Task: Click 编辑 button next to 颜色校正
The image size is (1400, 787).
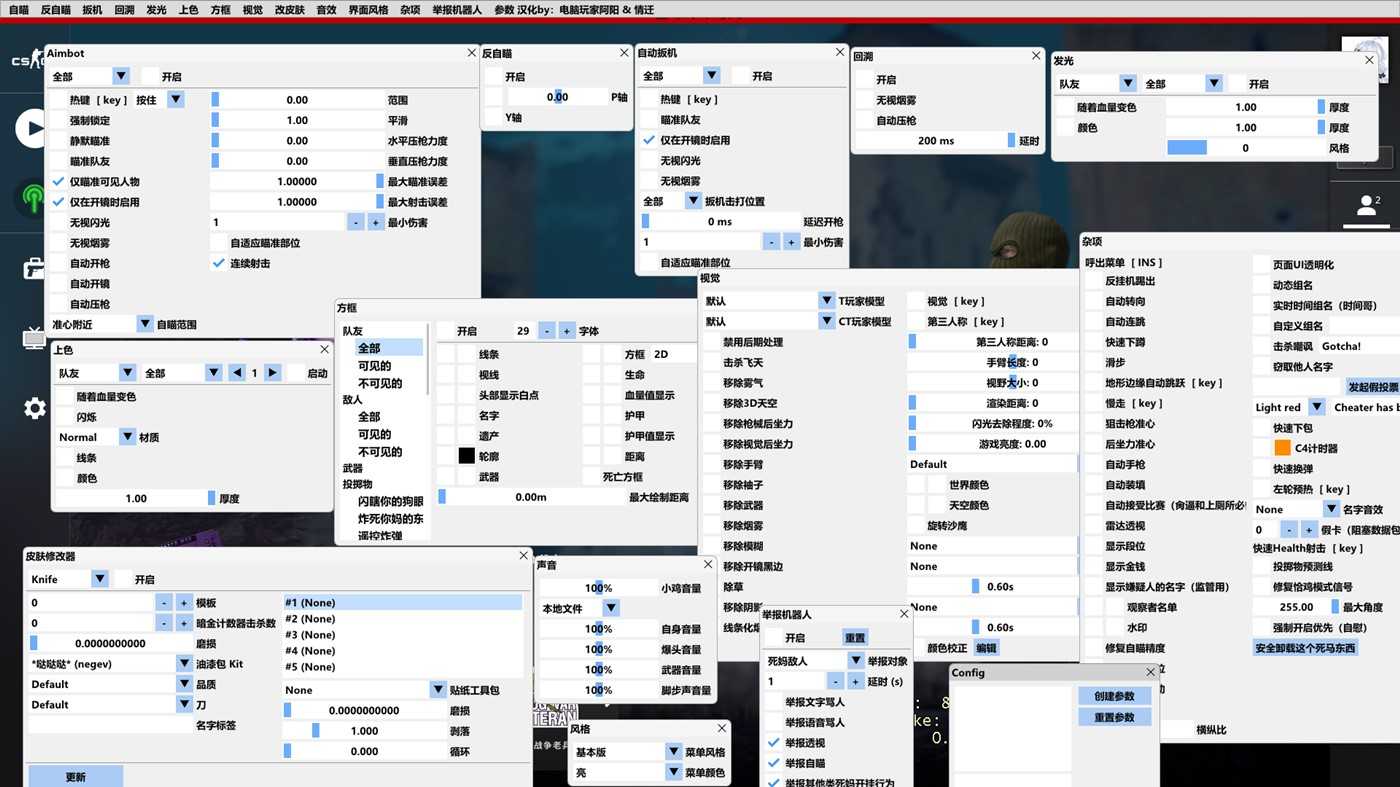Action: [986, 648]
